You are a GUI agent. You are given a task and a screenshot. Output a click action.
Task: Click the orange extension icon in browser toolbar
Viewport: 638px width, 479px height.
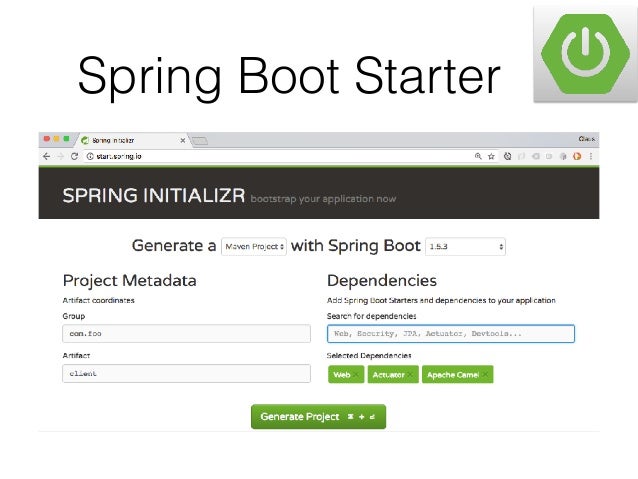tap(577, 156)
